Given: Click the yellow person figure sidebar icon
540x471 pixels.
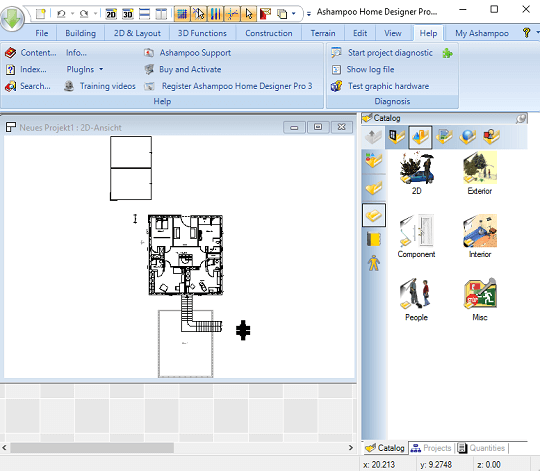Looking at the screenshot, I should [374, 263].
